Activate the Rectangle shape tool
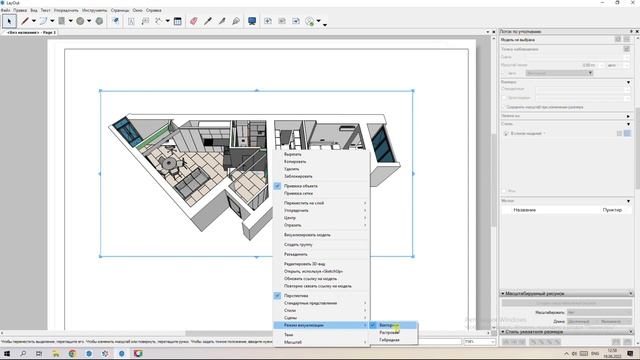This screenshot has height=360, width=640. click(x=62, y=21)
